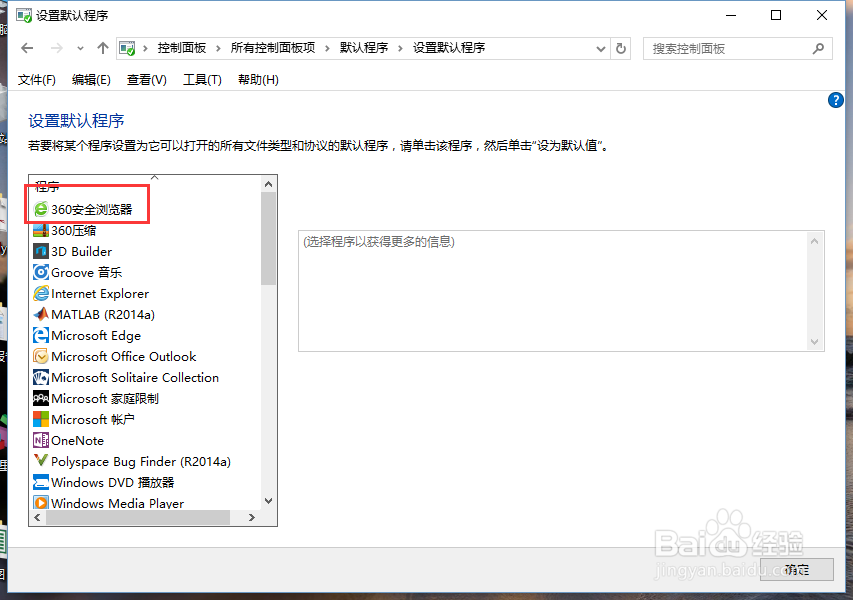The width and height of the screenshot is (853, 600).
Task: Click the 设置默认程序 breadcrumb
Action: click(449, 48)
